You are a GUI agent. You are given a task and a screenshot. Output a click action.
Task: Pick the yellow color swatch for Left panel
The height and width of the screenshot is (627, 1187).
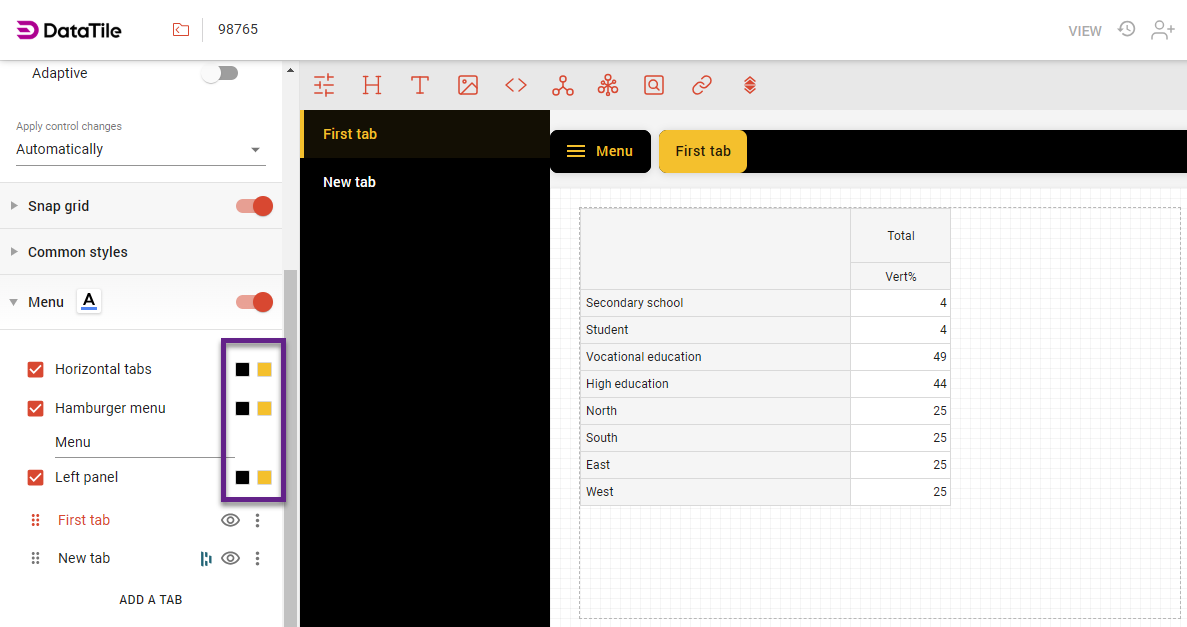264,477
